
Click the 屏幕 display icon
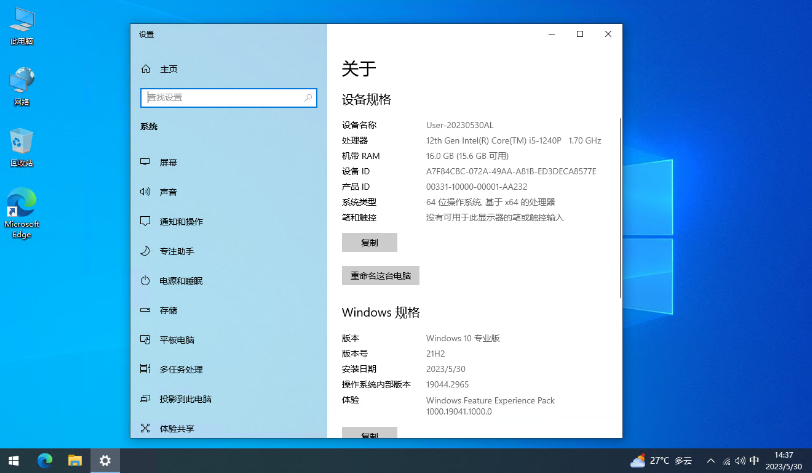point(145,162)
